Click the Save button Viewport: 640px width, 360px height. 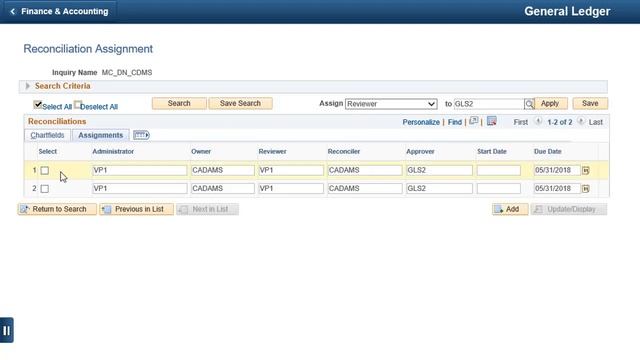(x=590, y=104)
